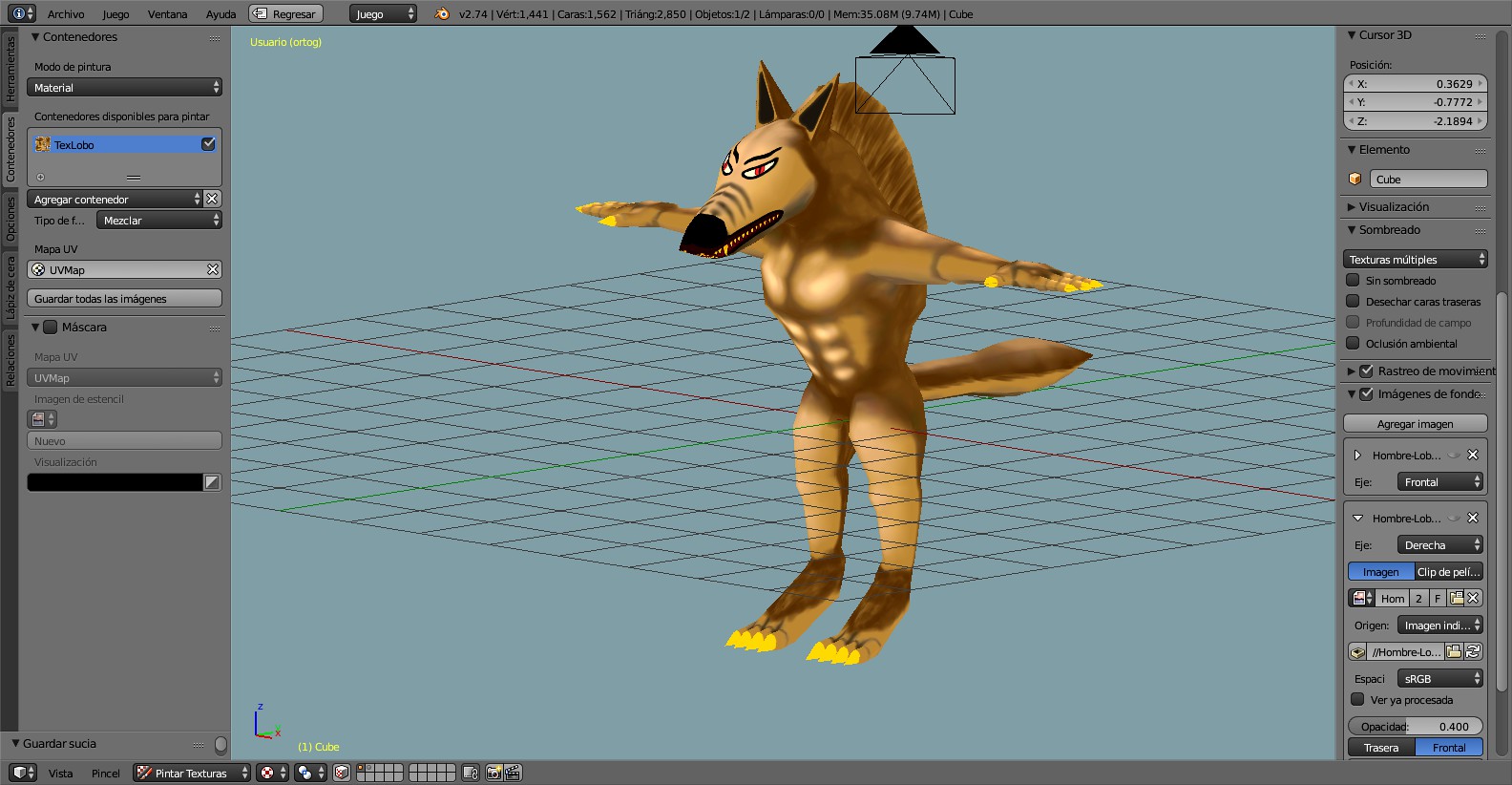The height and width of the screenshot is (785, 1512).
Task: Click the Cube object icon in Elemento
Action: coord(1354,179)
